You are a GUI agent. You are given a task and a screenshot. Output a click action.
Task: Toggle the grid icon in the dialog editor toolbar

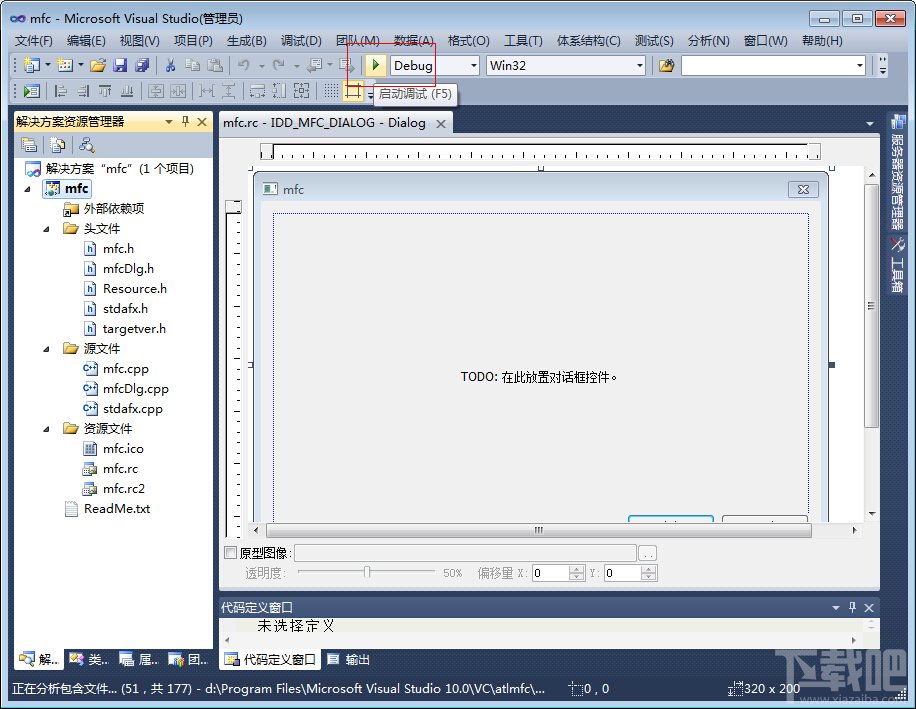click(x=332, y=88)
